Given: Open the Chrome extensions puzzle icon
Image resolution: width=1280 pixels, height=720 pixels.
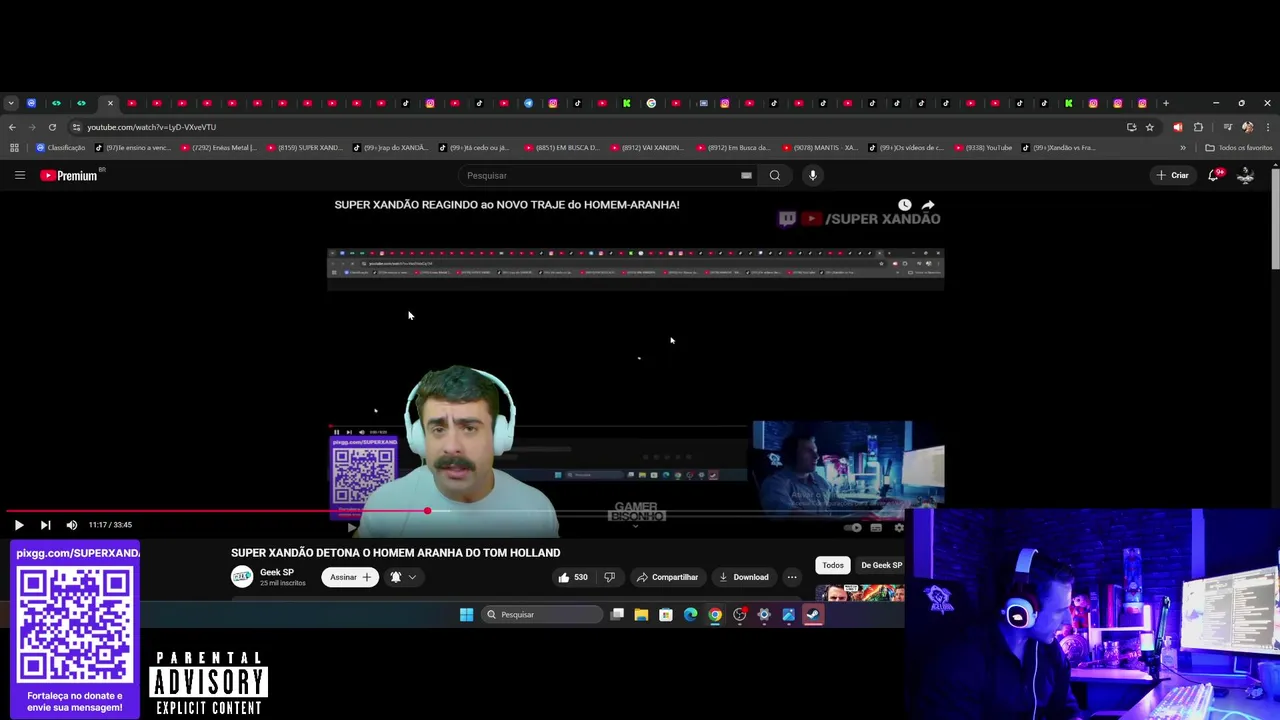Looking at the screenshot, I should [x=1198, y=127].
